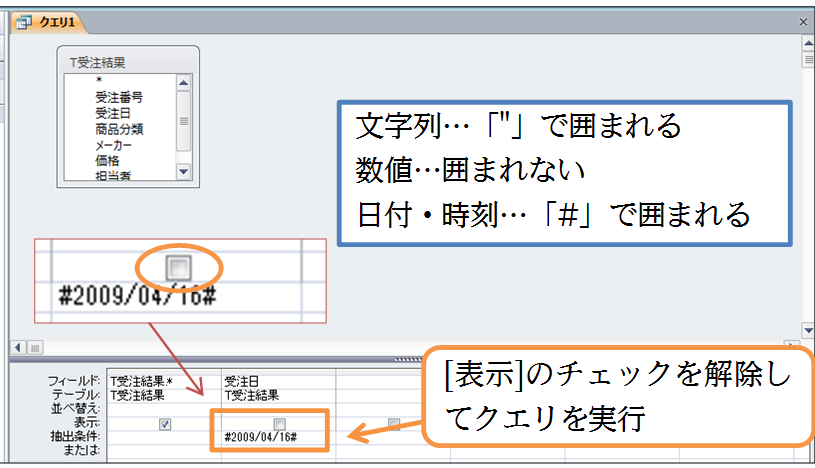The width and height of the screenshot is (815, 468).
Task: Select 受注番号 field in table list
Action: pyautogui.click(x=118, y=97)
